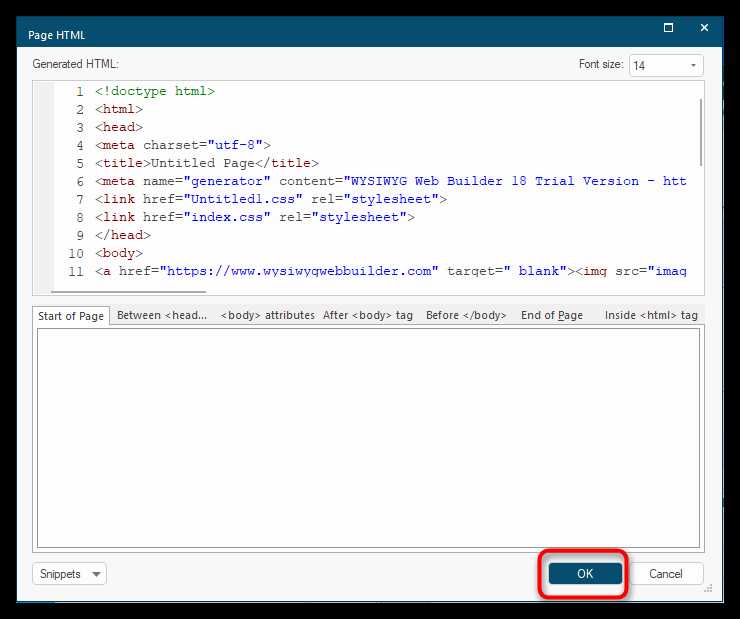
Task: Switch to the Start of Page tab
Action: (x=71, y=316)
